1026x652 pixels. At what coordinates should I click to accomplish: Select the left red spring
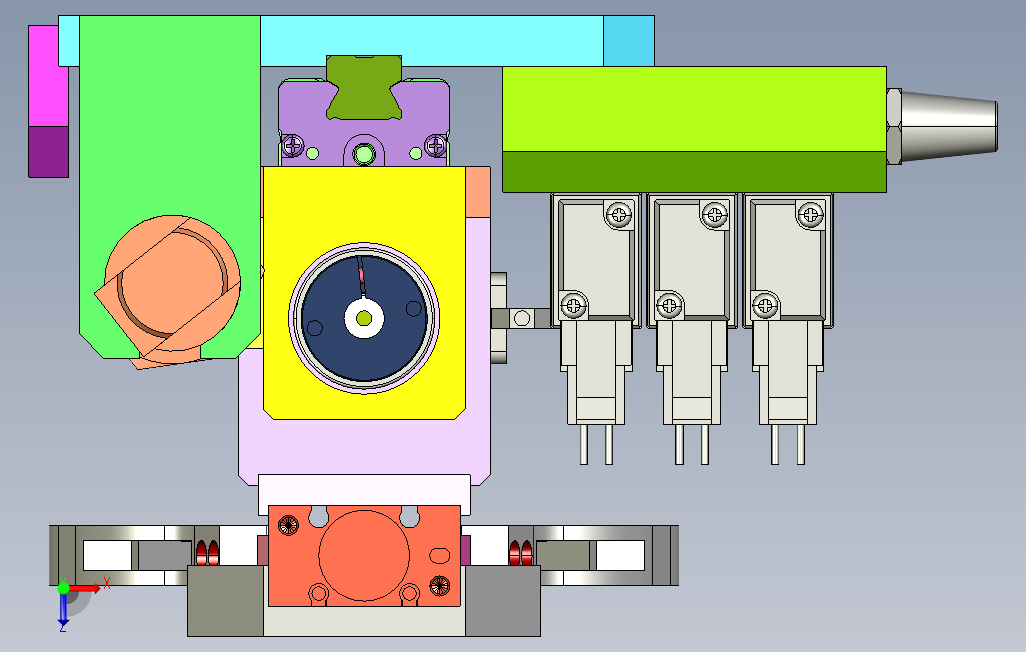coord(207,553)
